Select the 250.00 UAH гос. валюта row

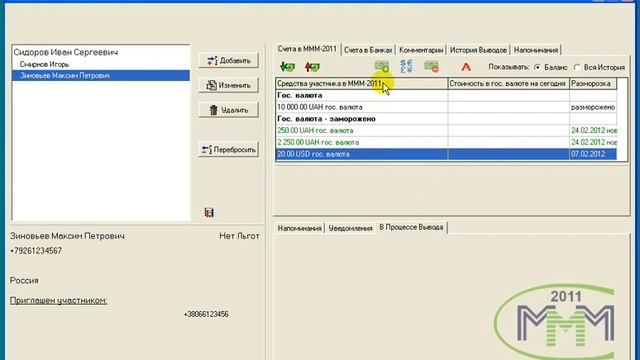[446, 131]
